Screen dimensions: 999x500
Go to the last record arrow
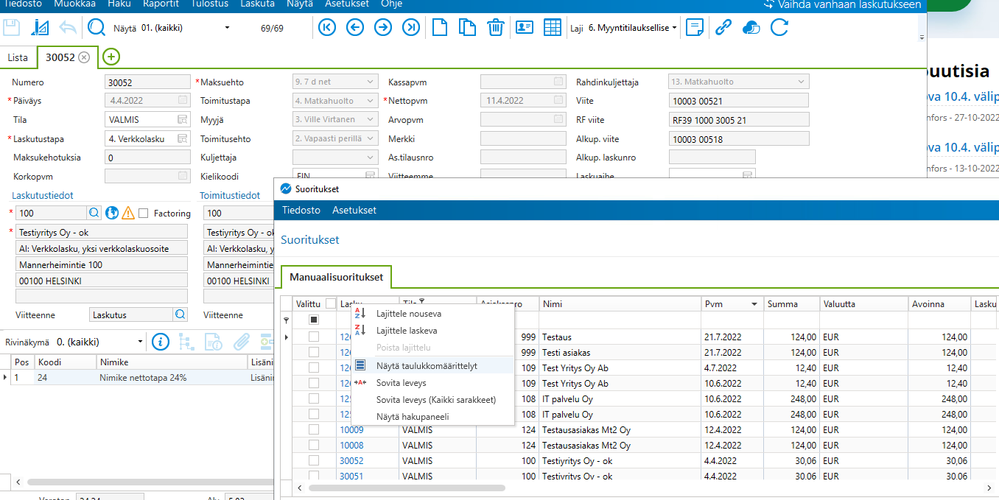[x=410, y=27]
